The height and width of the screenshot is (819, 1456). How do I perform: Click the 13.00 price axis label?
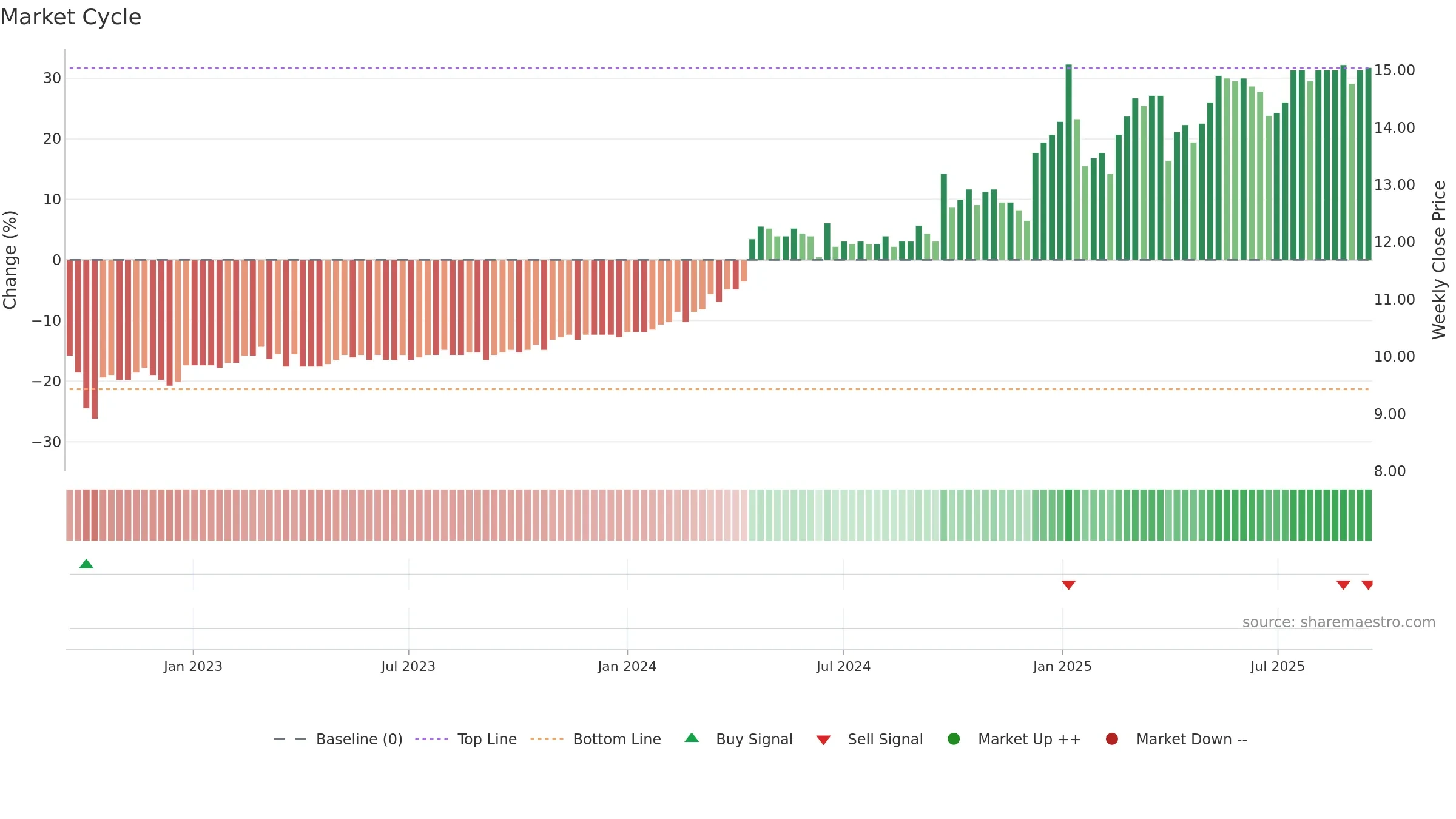(1394, 185)
